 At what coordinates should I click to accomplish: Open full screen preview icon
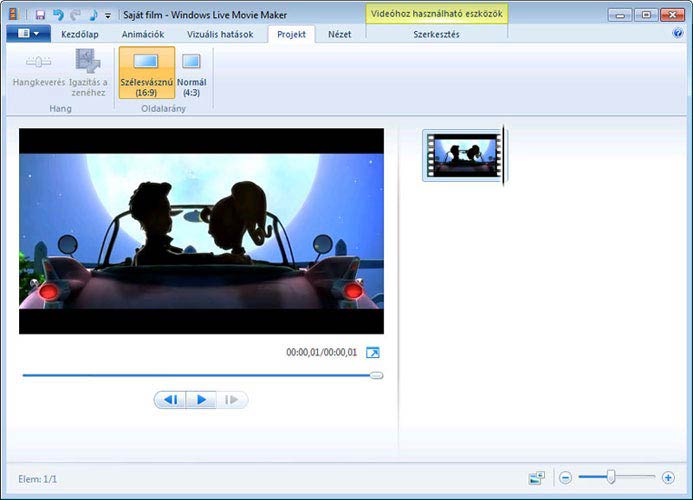pyautogui.click(x=373, y=352)
